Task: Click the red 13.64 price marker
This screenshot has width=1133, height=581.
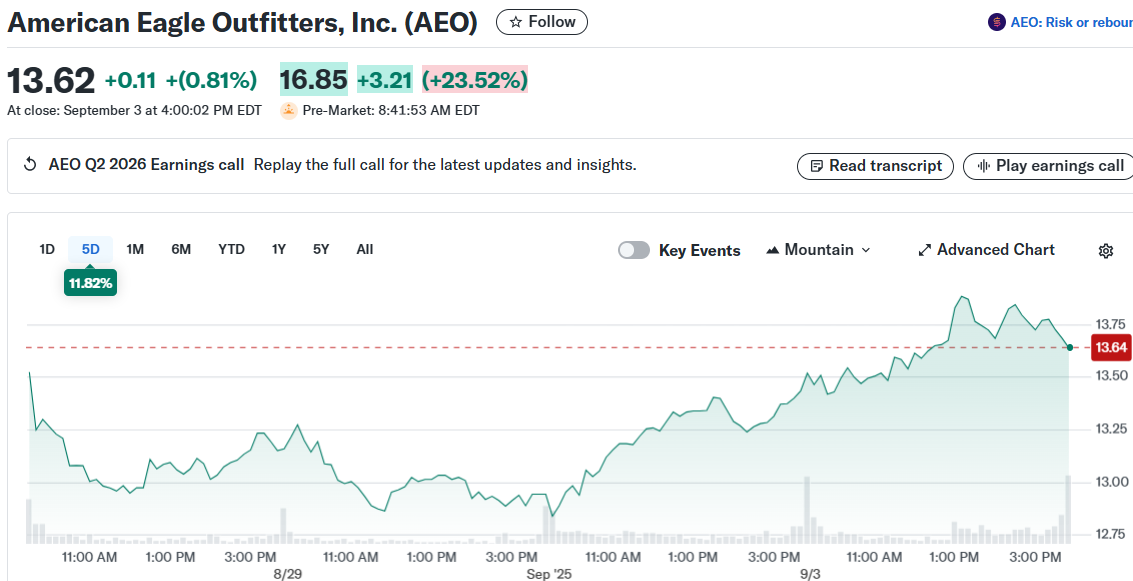Action: point(1111,348)
